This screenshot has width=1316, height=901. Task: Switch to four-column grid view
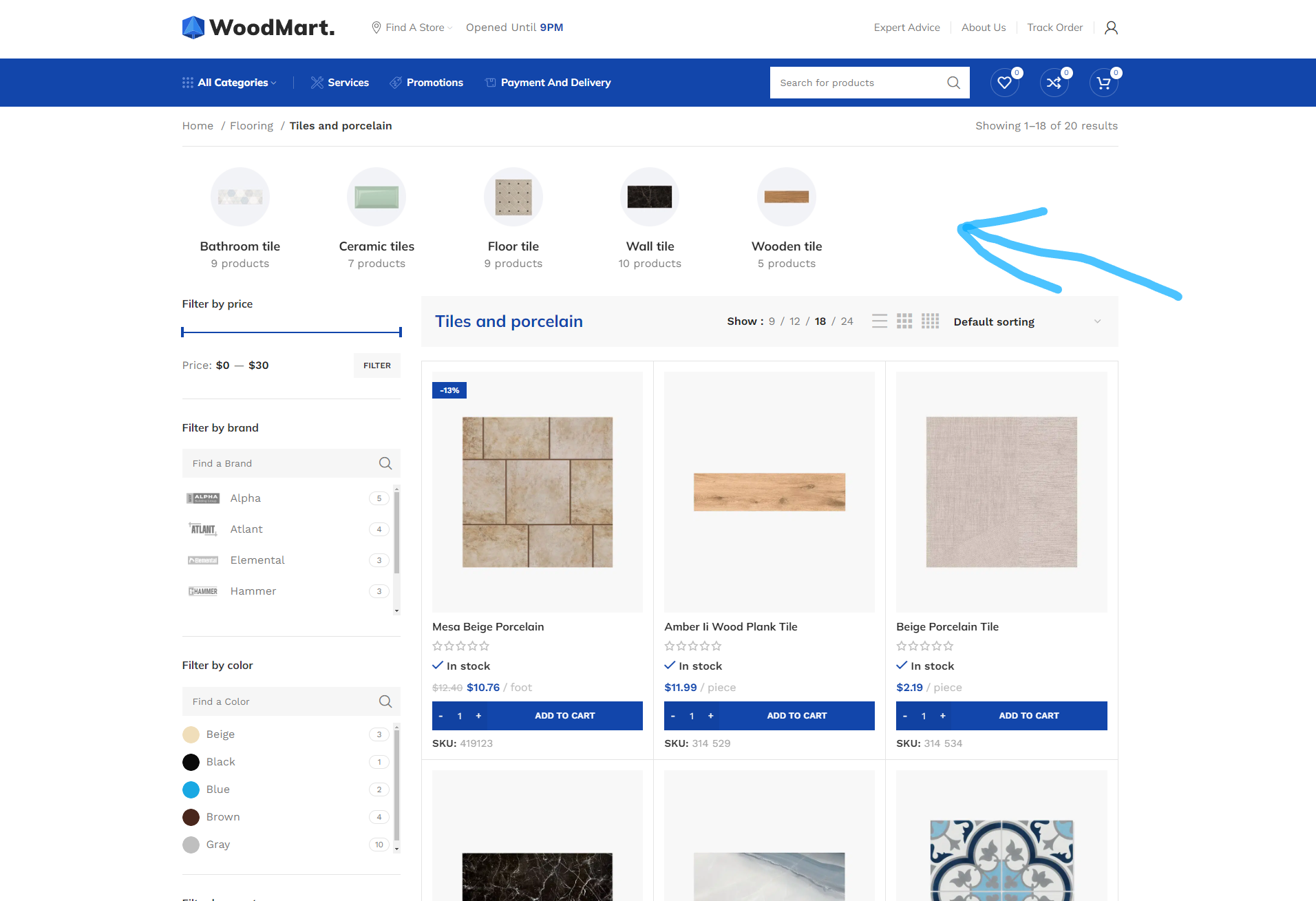pos(931,321)
